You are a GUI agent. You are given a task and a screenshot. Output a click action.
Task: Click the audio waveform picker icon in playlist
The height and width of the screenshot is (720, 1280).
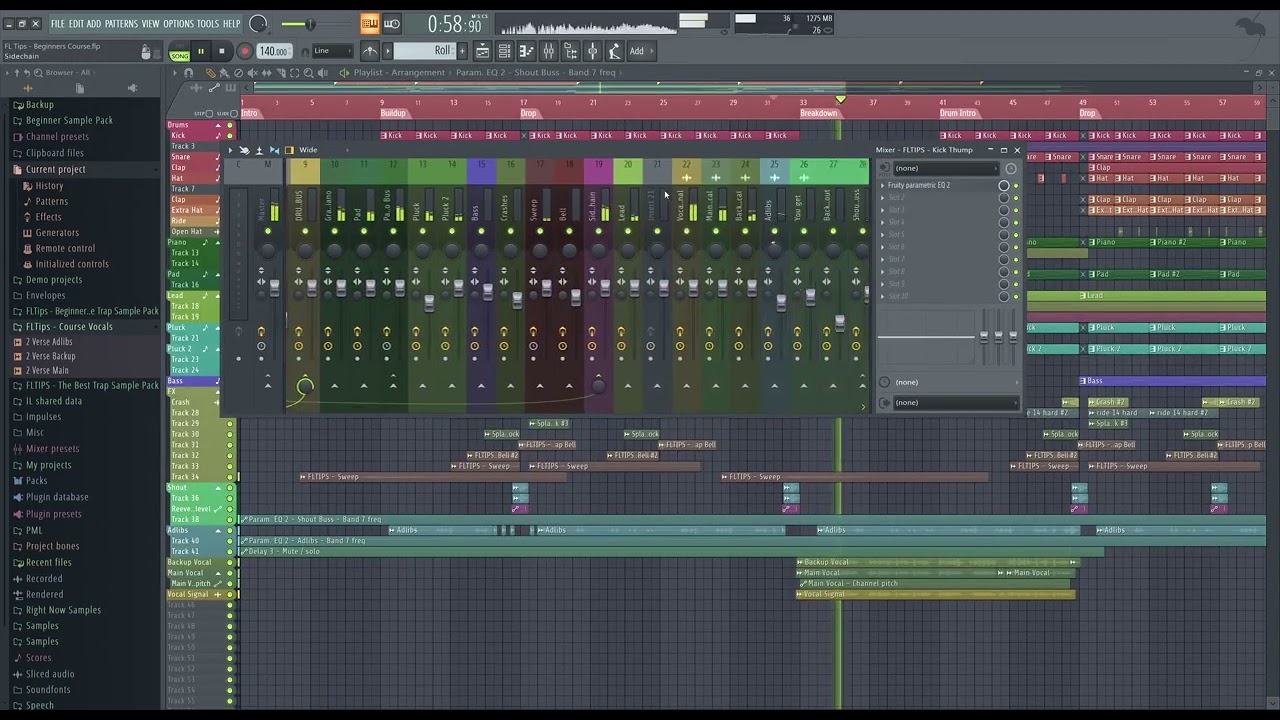click(x=196, y=88)
